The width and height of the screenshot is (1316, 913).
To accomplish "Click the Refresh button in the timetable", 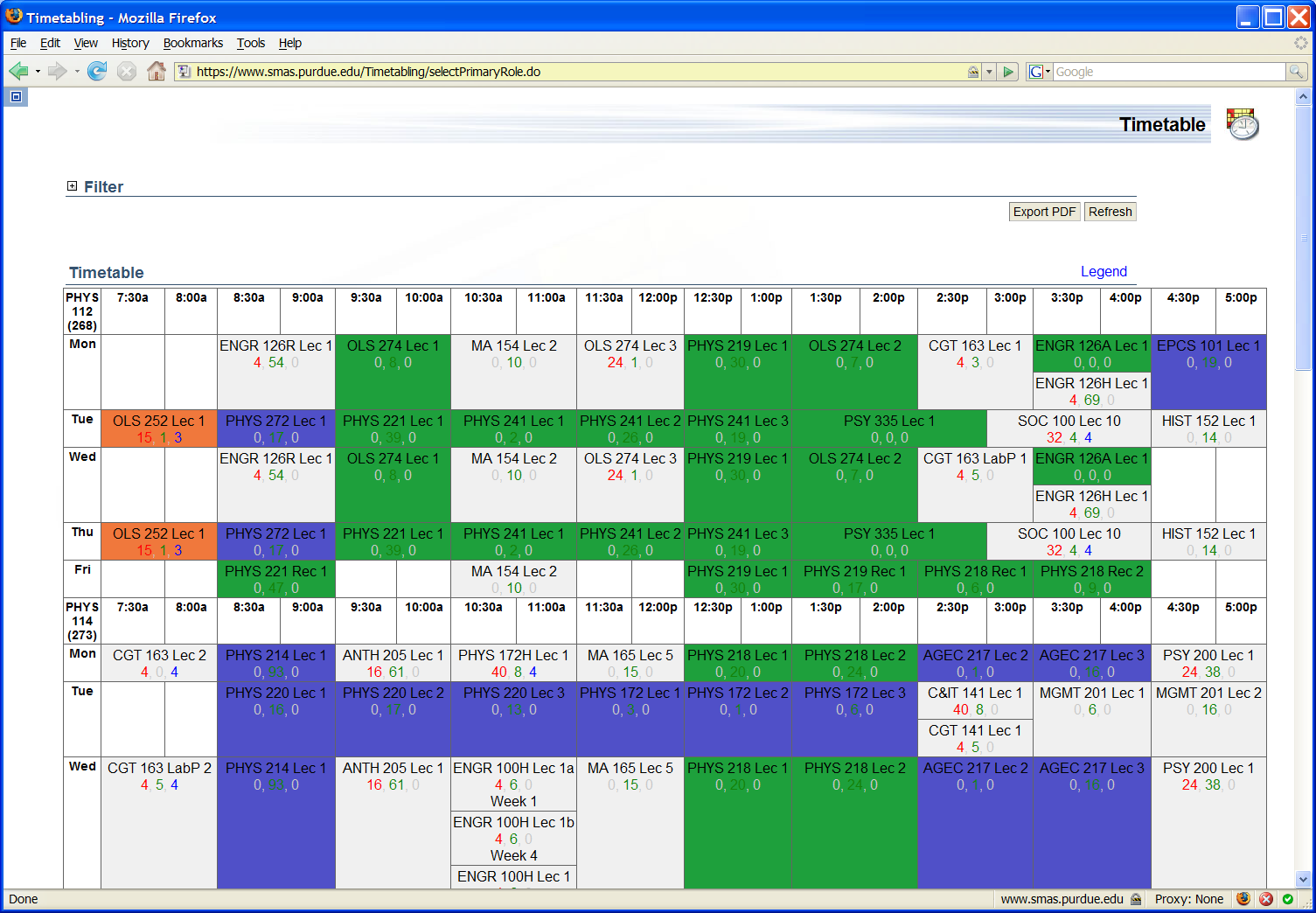I will [x=1111, y=212].
